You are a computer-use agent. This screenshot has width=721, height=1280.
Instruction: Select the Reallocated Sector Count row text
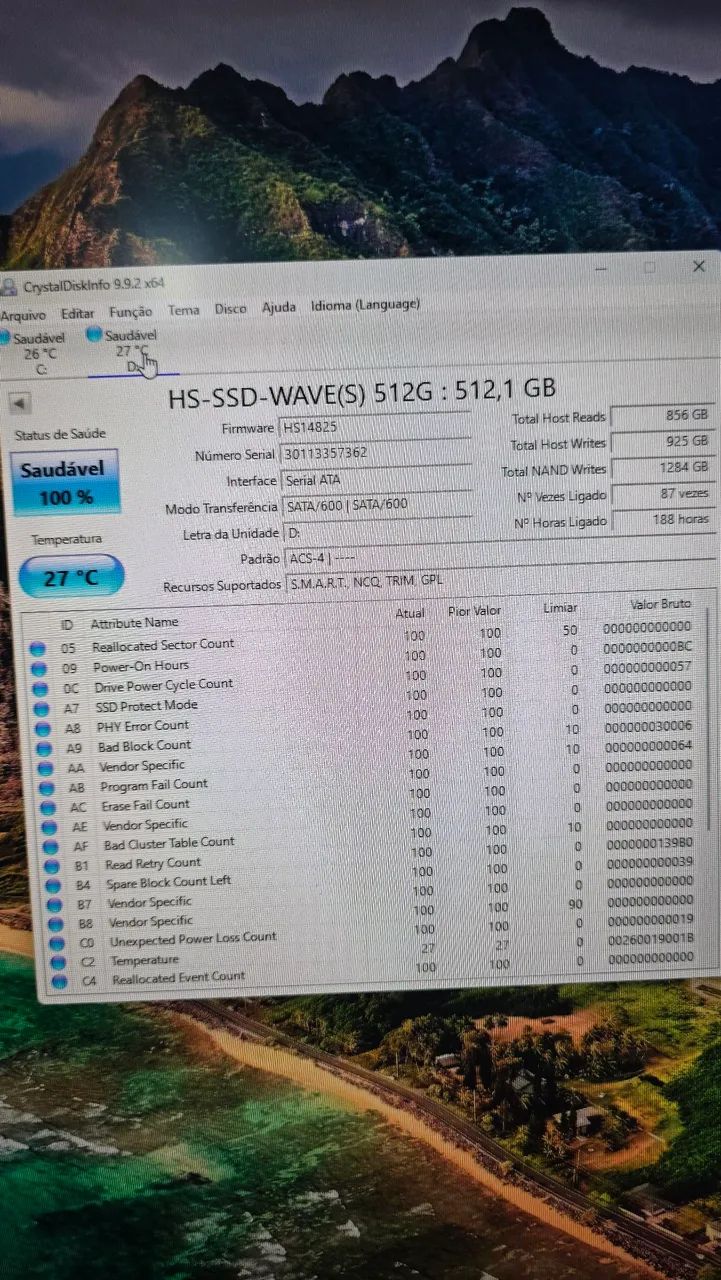[163, 645]
